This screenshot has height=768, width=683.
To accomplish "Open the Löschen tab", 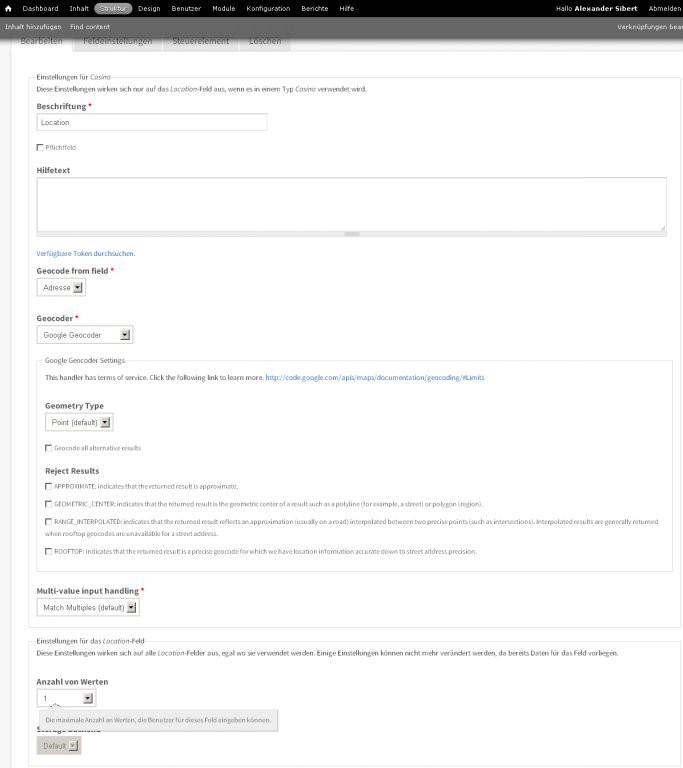I will [x=265, y=42].
